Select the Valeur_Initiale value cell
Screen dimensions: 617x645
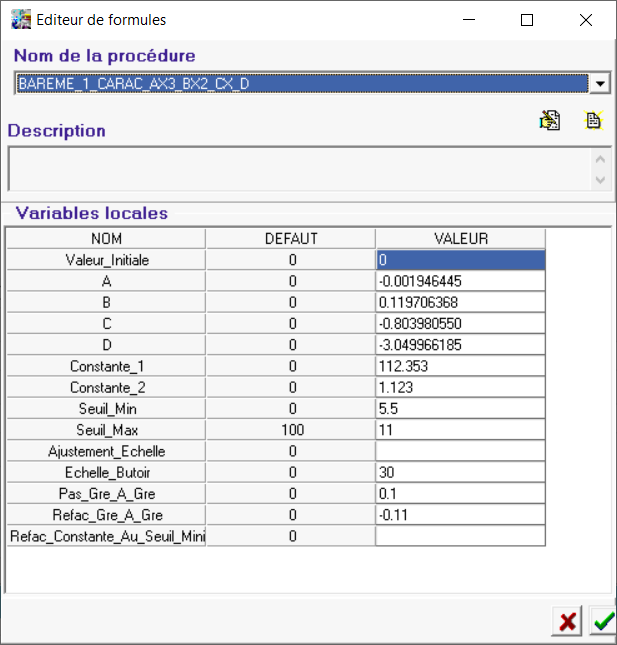pos(460,260)
